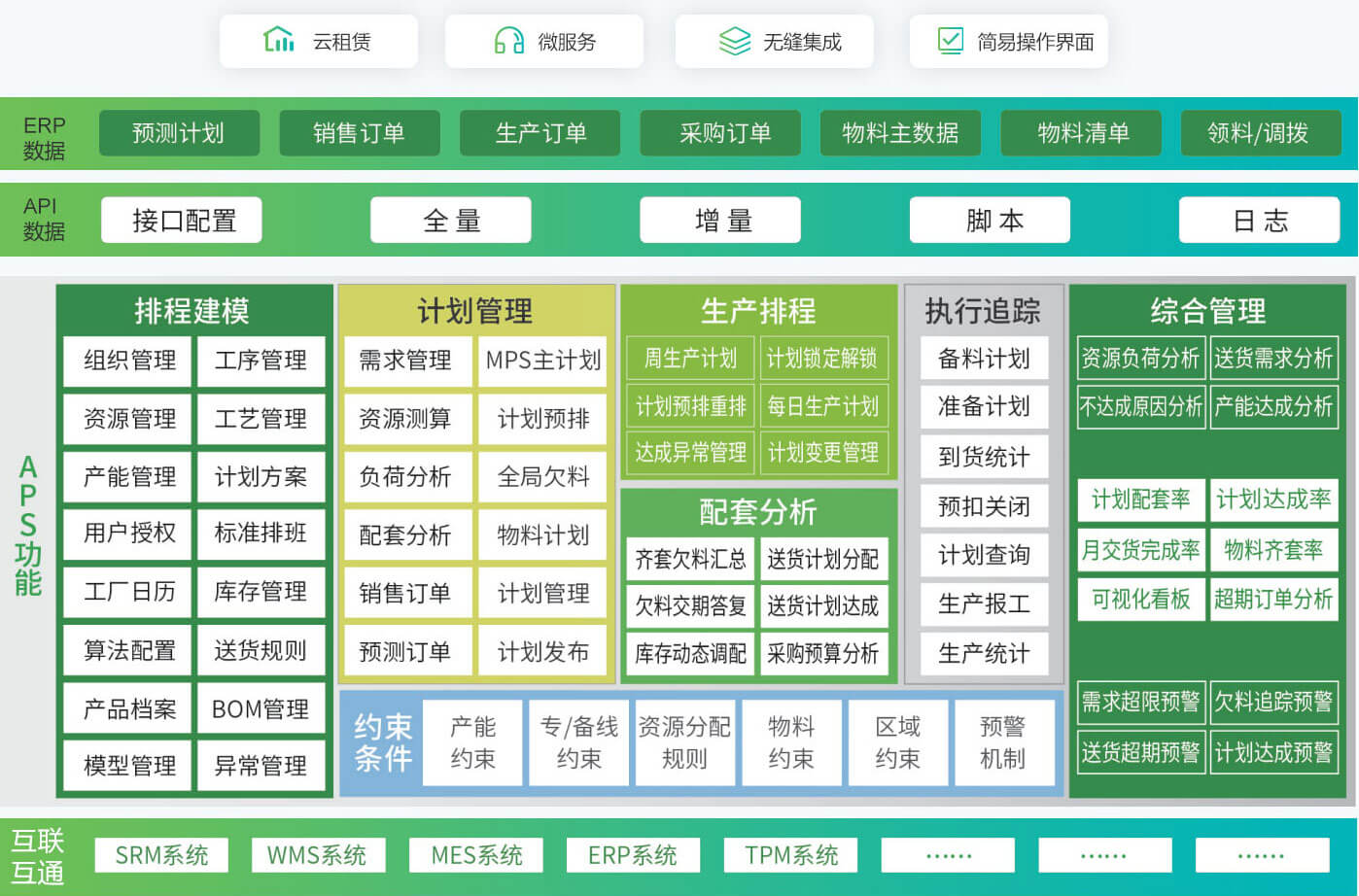Click 备料计划 in 执行追踪
The image size is (1359, 896).
click(x=984, y=359)
